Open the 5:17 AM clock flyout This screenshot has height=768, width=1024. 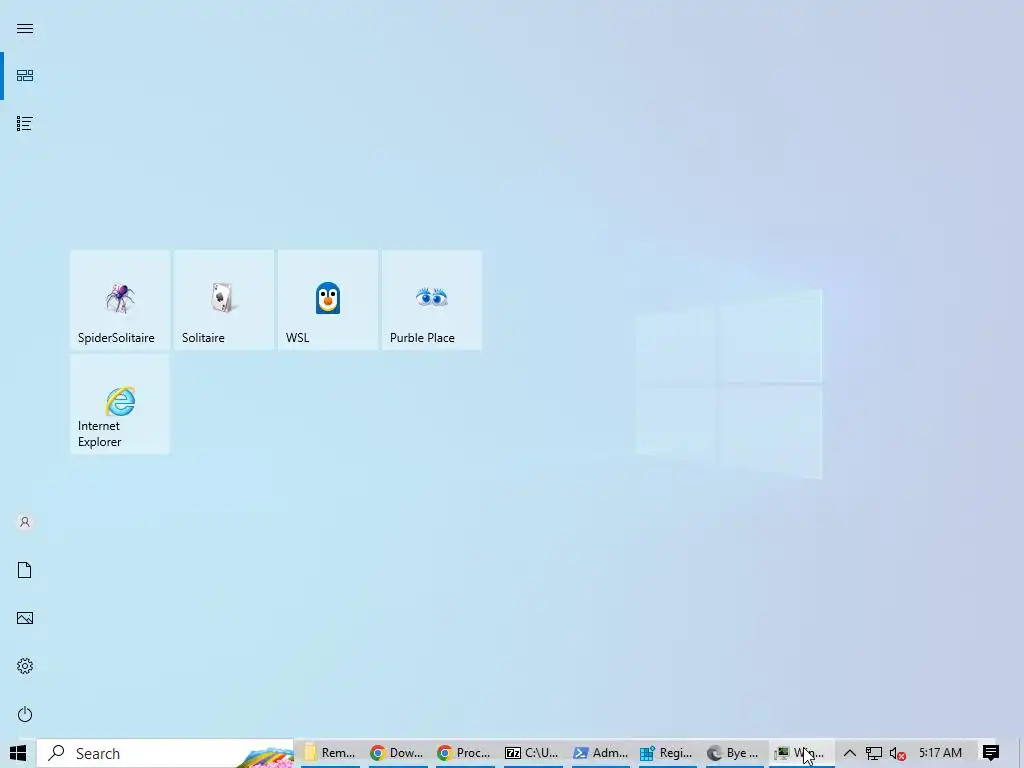pos(940,753)
